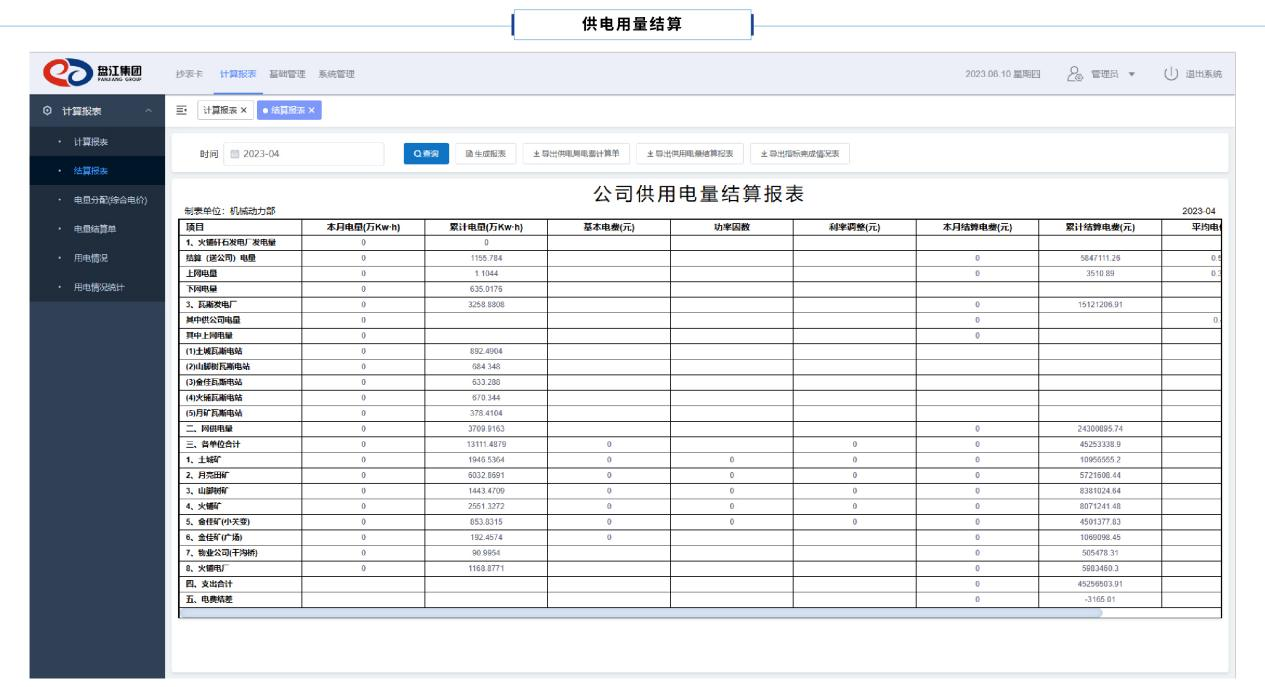Click the 生成报表 button

(487, 153)
